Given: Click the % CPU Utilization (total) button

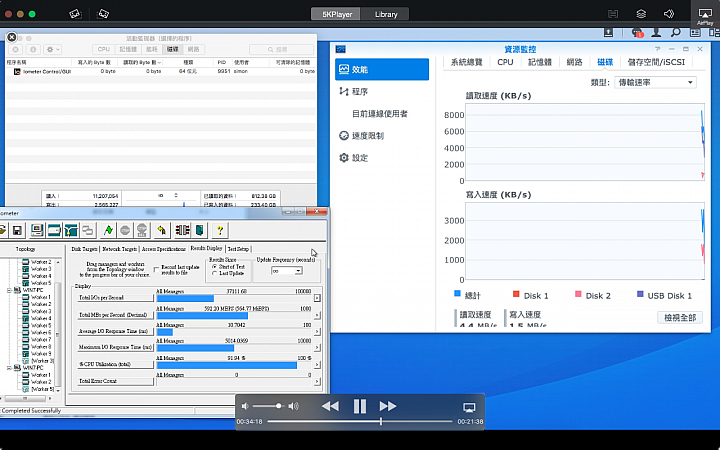Looking at the screenshot, I should click(115, 364).
